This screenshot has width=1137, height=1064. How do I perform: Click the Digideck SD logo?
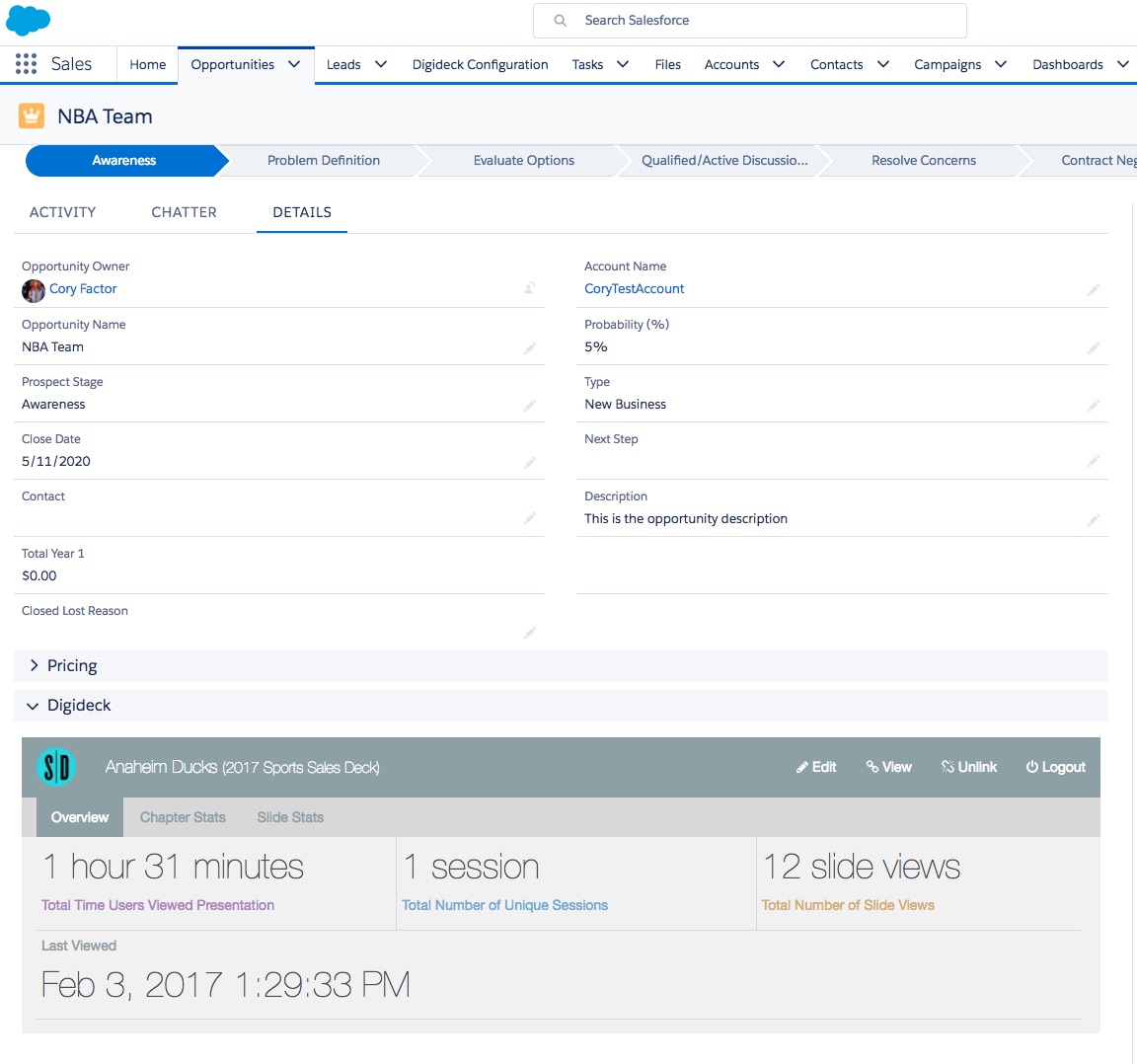(56, 767)
